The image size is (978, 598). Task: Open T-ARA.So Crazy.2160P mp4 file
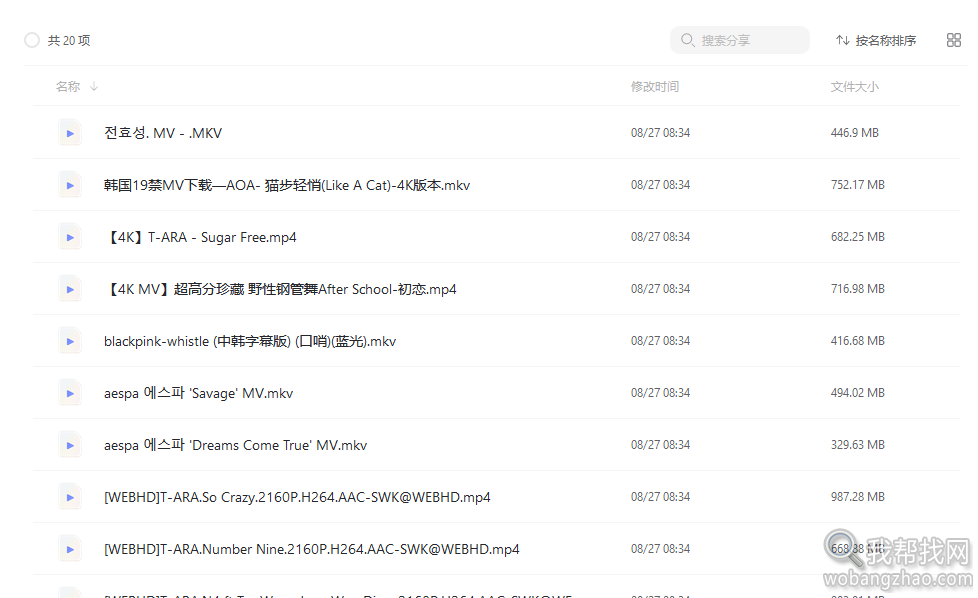(297, 498)
